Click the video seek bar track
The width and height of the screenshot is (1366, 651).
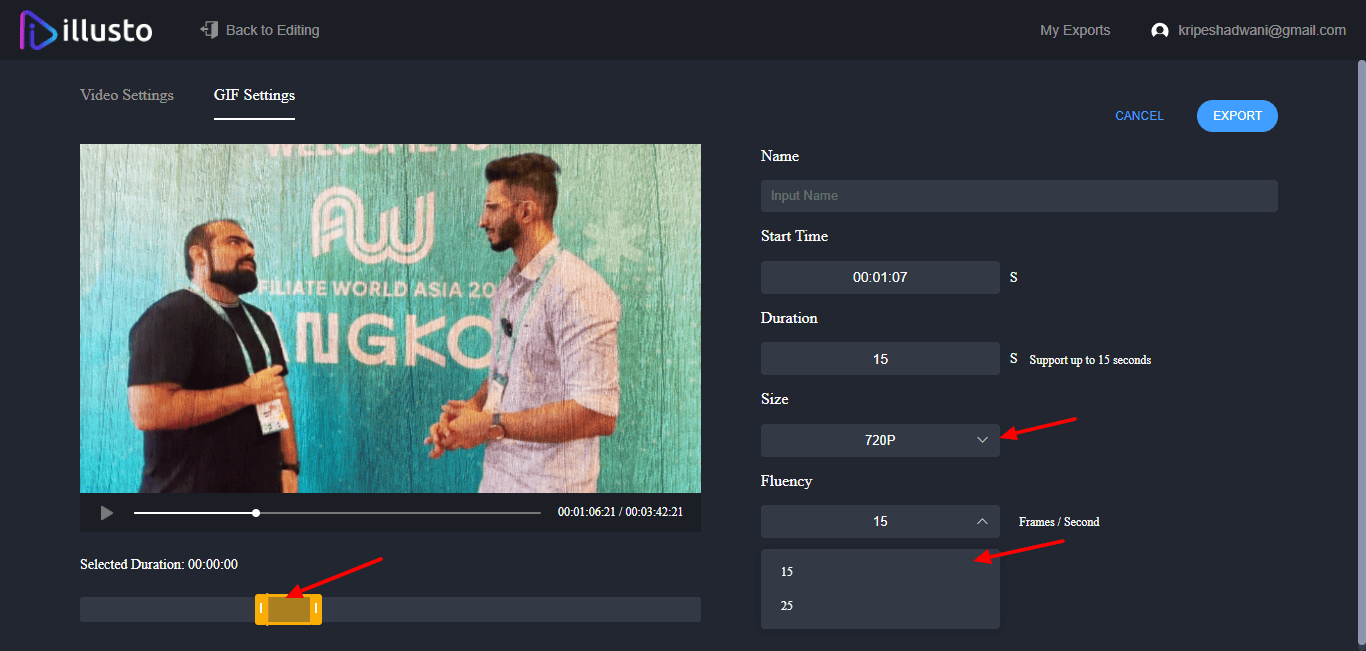[337, 513]
